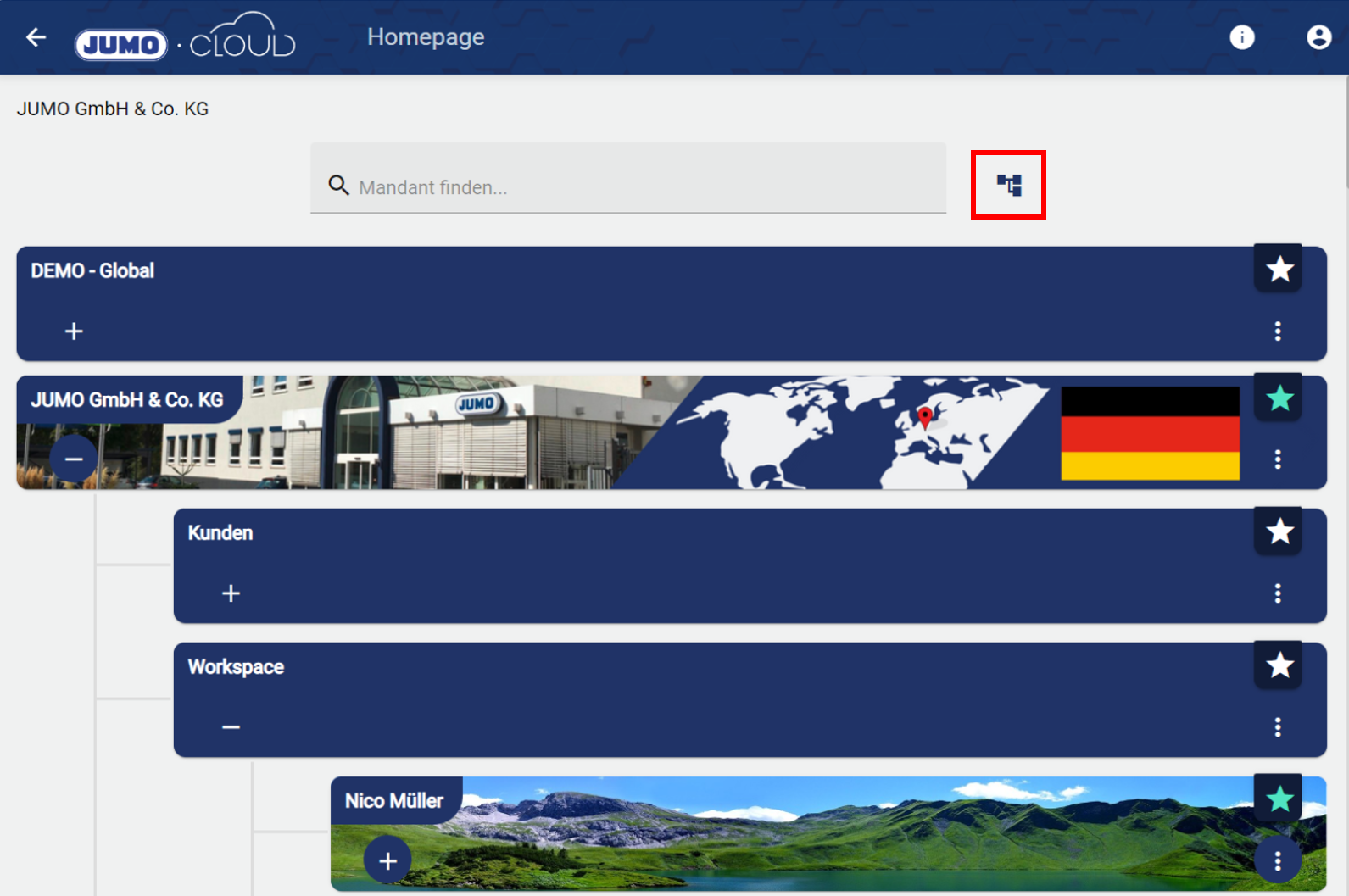Click the tenant tree structure icon
This screenshot has width=1349, height=896.
coord(1008,185)
